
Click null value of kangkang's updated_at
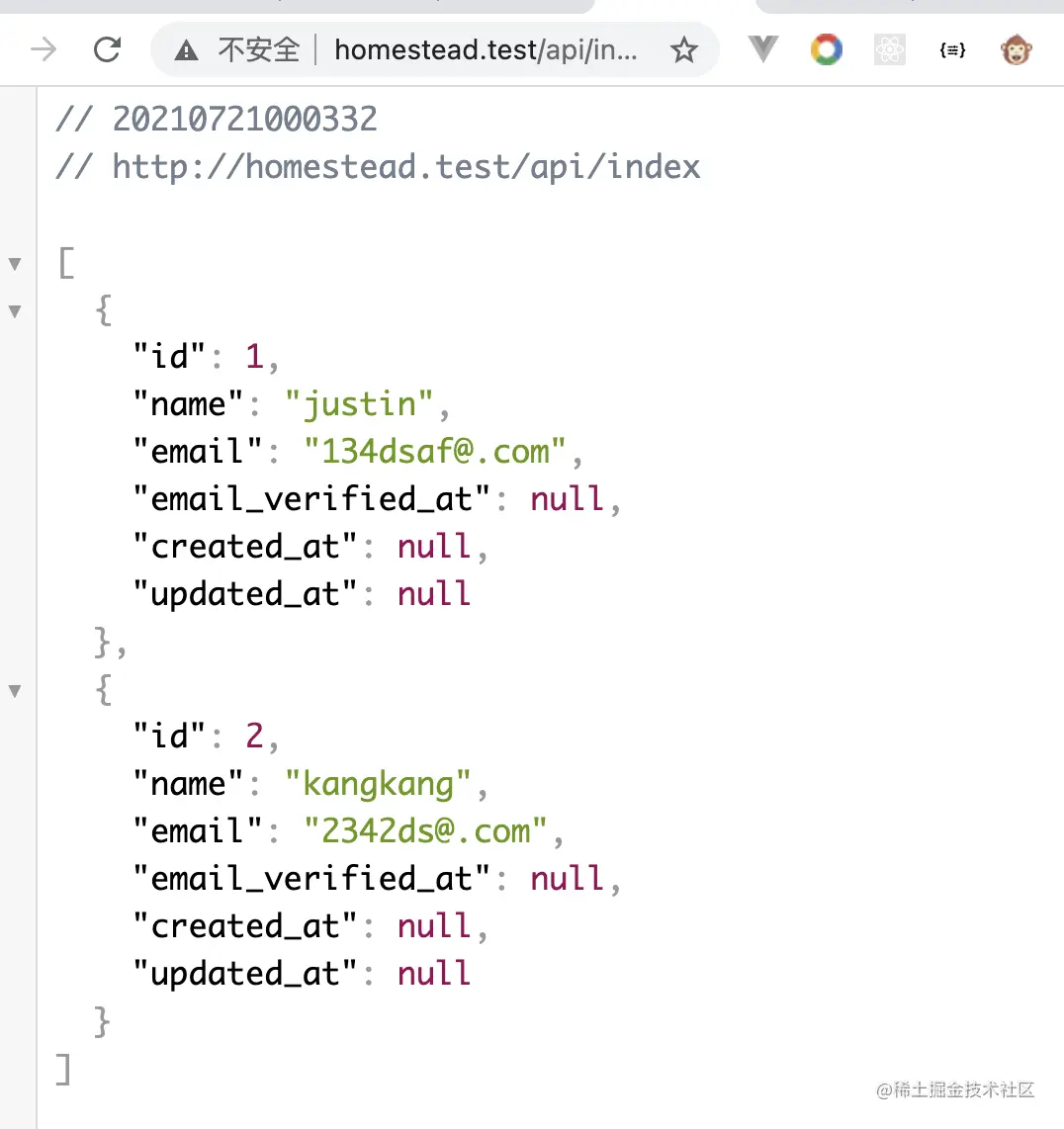tap(434, 974)
